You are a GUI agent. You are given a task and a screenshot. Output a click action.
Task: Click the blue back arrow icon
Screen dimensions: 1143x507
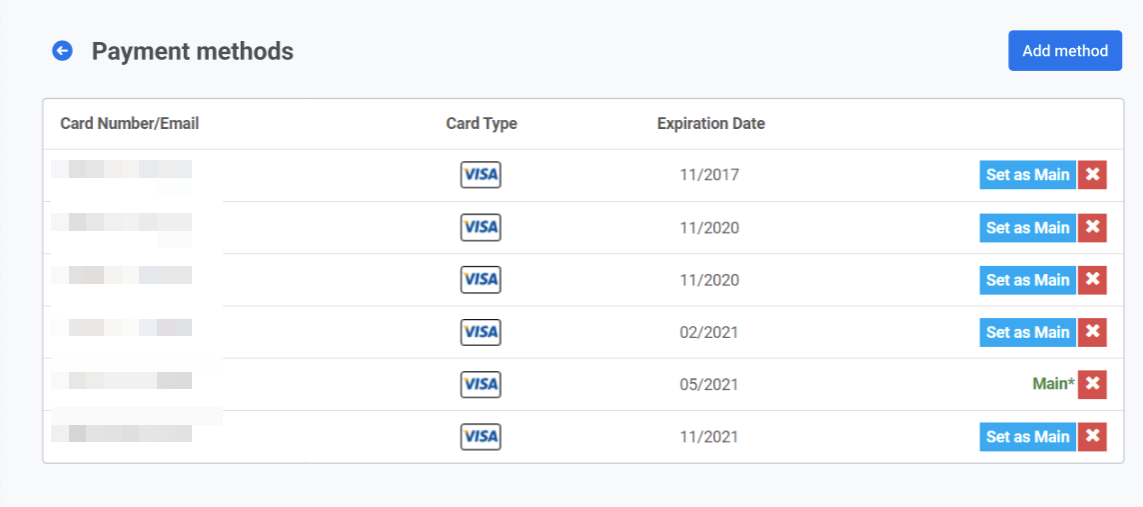pyautogui.click(x=62, y=51)
